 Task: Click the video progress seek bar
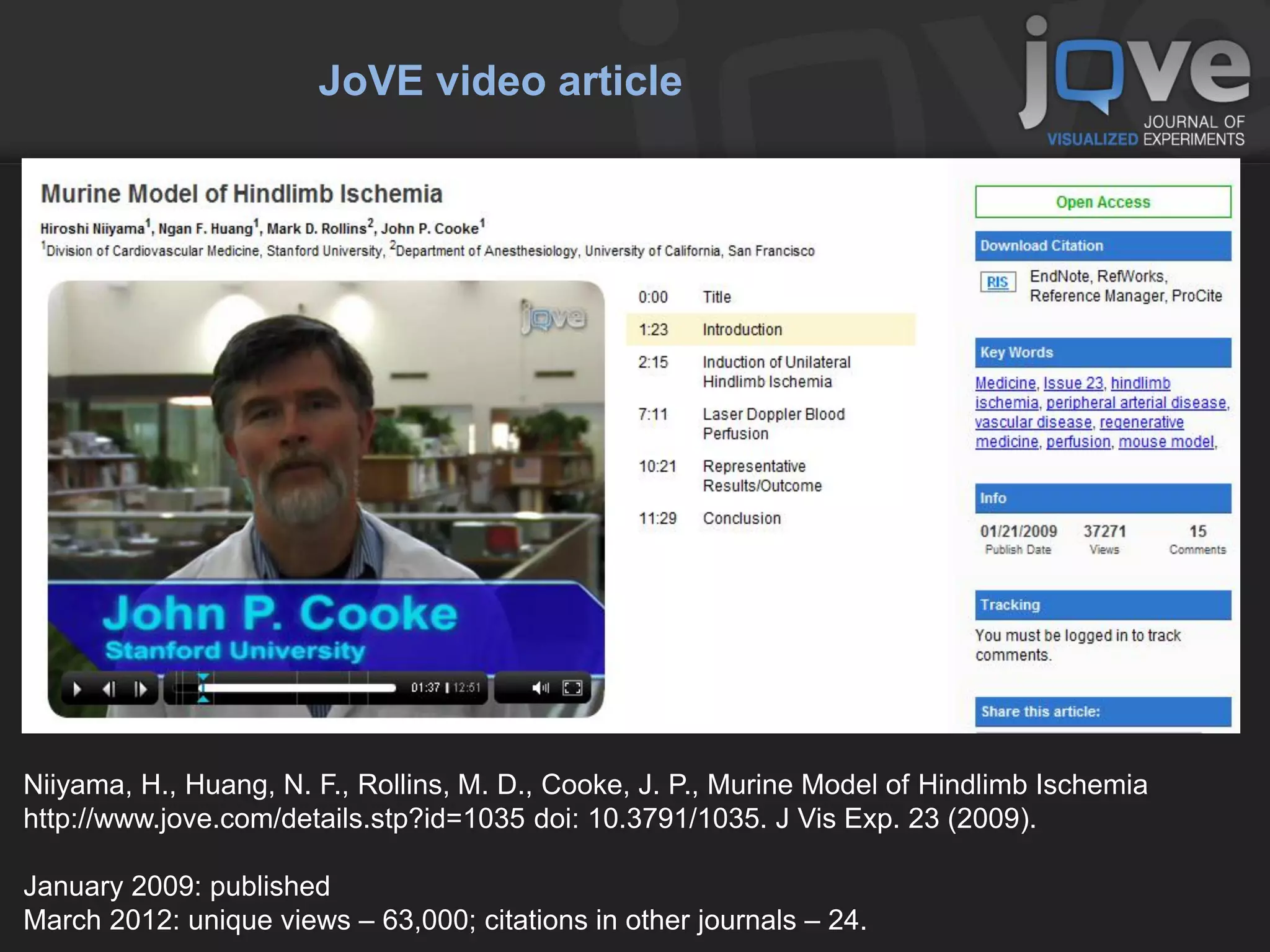[285, 688]
